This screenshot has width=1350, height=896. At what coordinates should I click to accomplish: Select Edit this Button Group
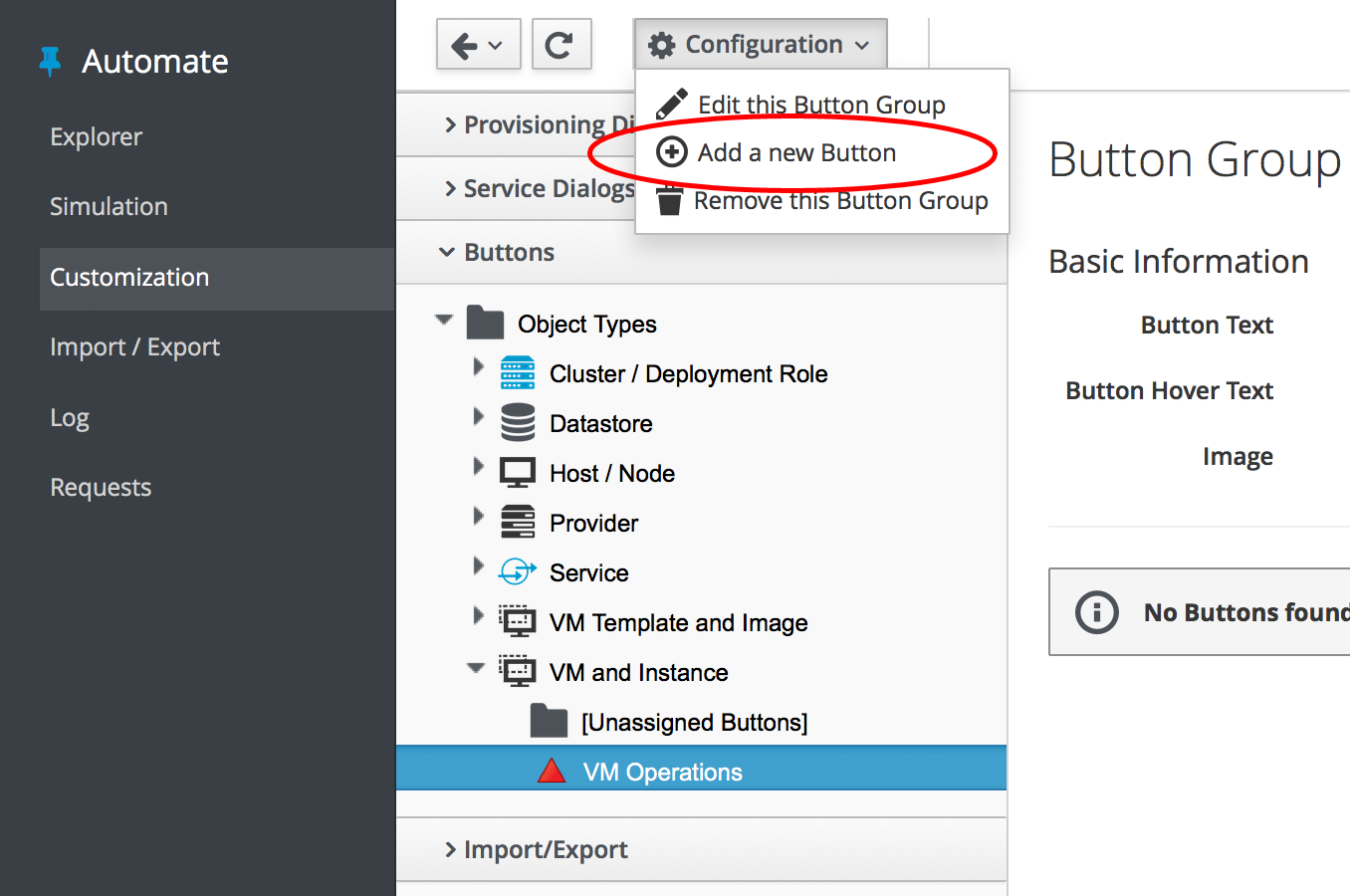point(820,105)
